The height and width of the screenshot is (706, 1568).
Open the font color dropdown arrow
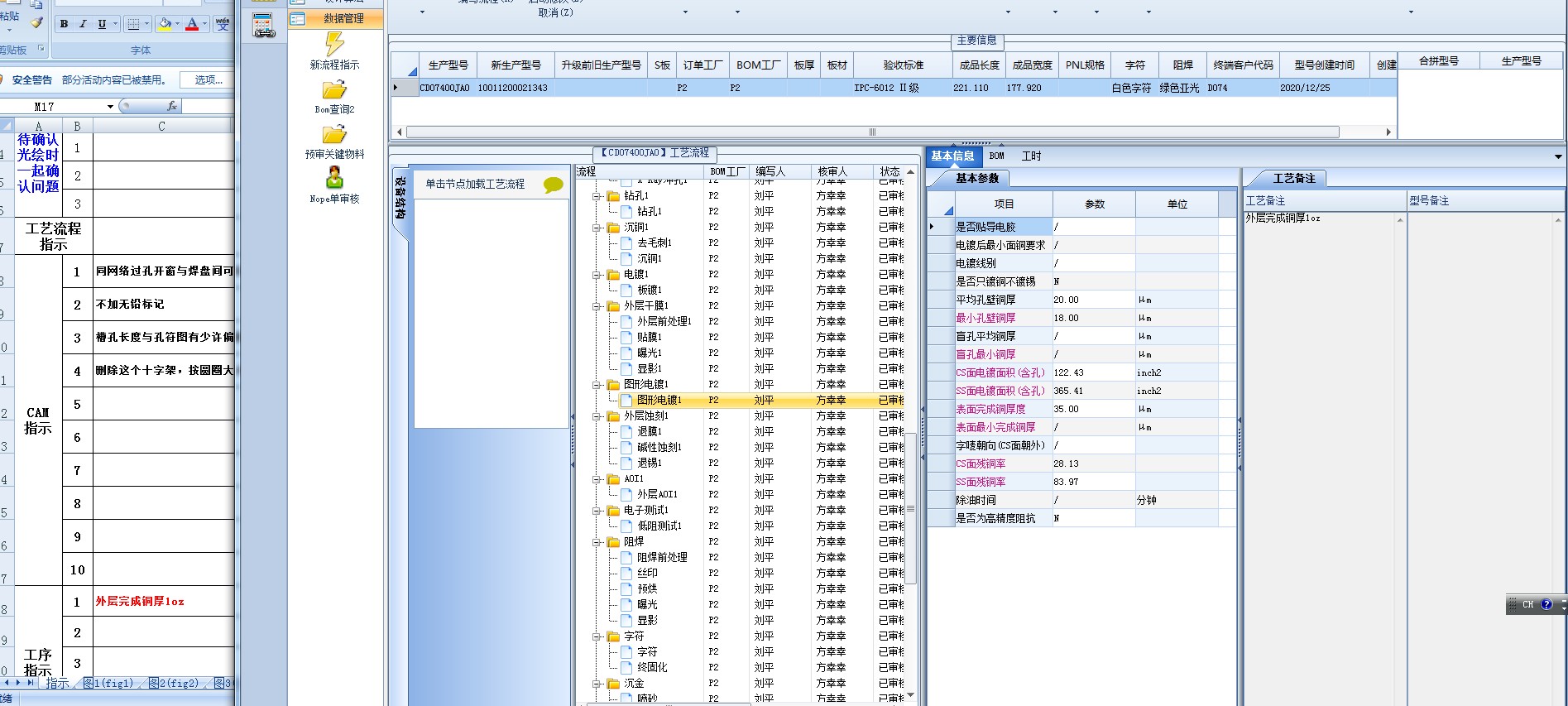click(x=205, y=24)
